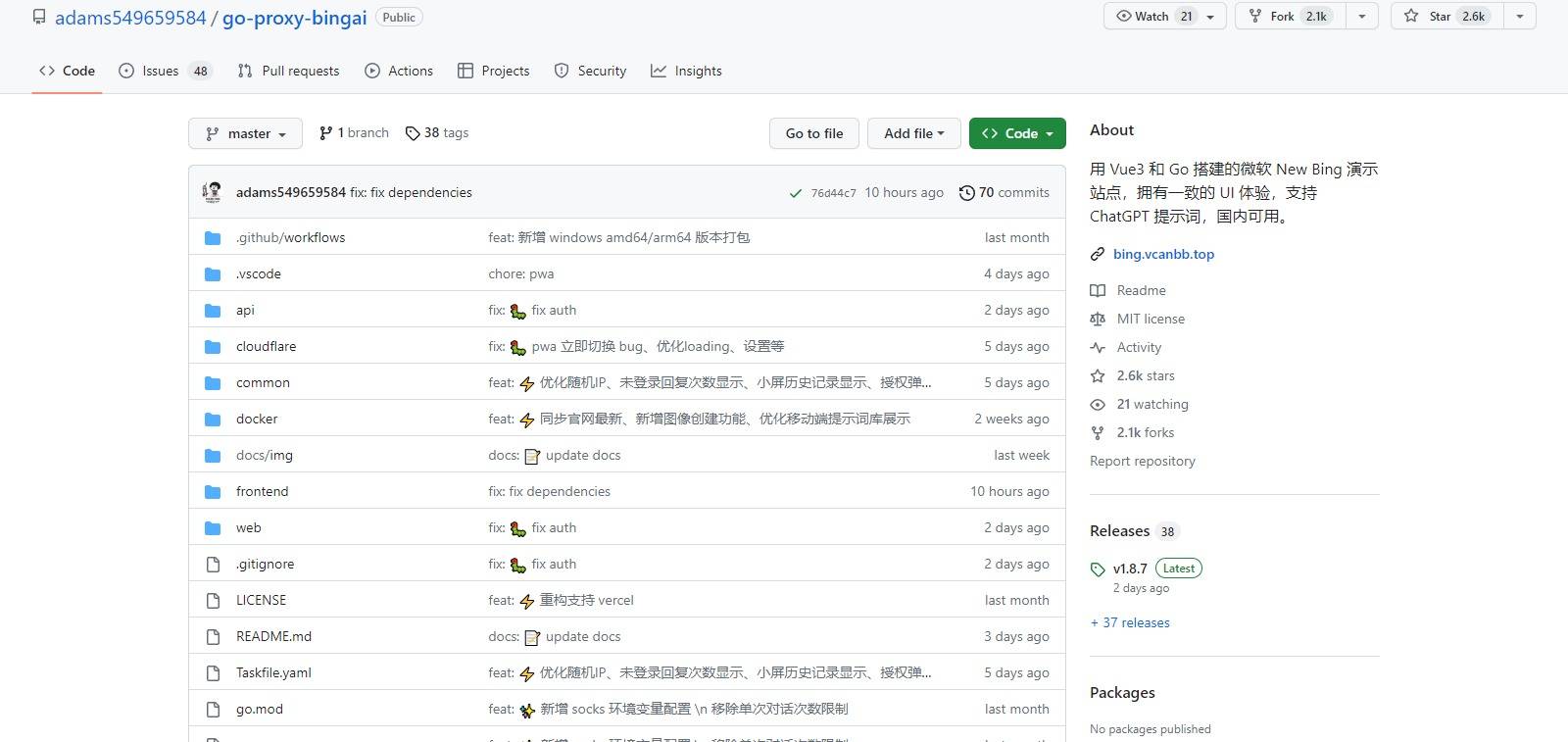Switch to the Code tab
The image size is (1568, 742).
67,71
